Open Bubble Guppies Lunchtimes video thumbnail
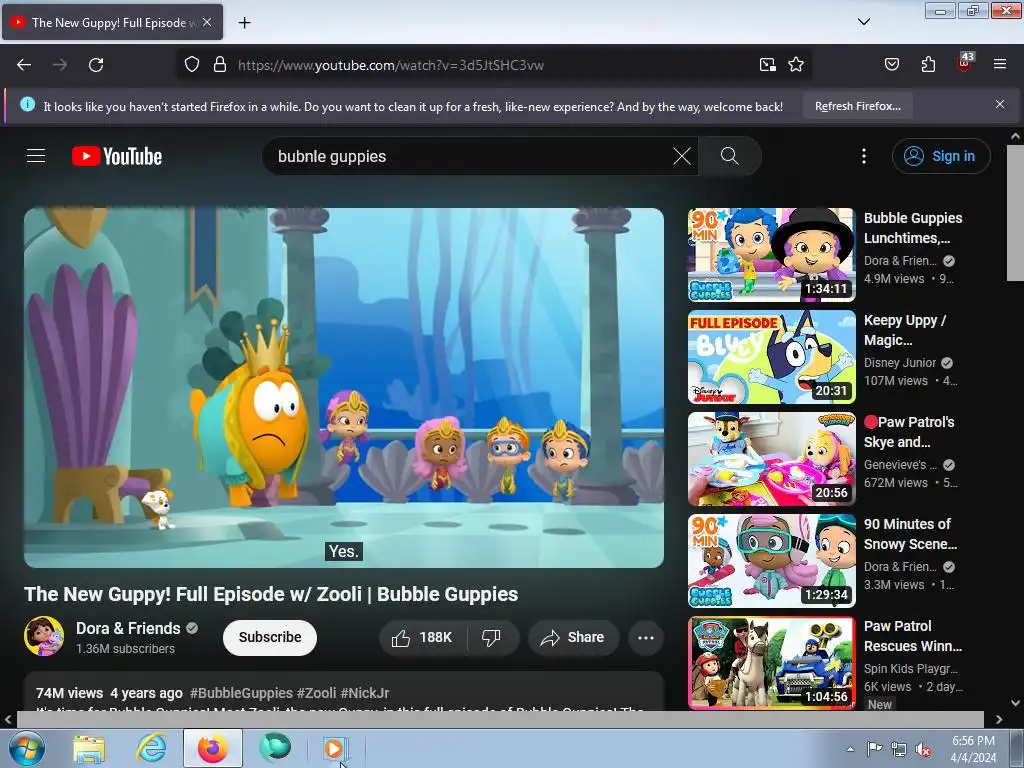The image size is (1024, 768). pyautogui.click(x=771, y=255)
